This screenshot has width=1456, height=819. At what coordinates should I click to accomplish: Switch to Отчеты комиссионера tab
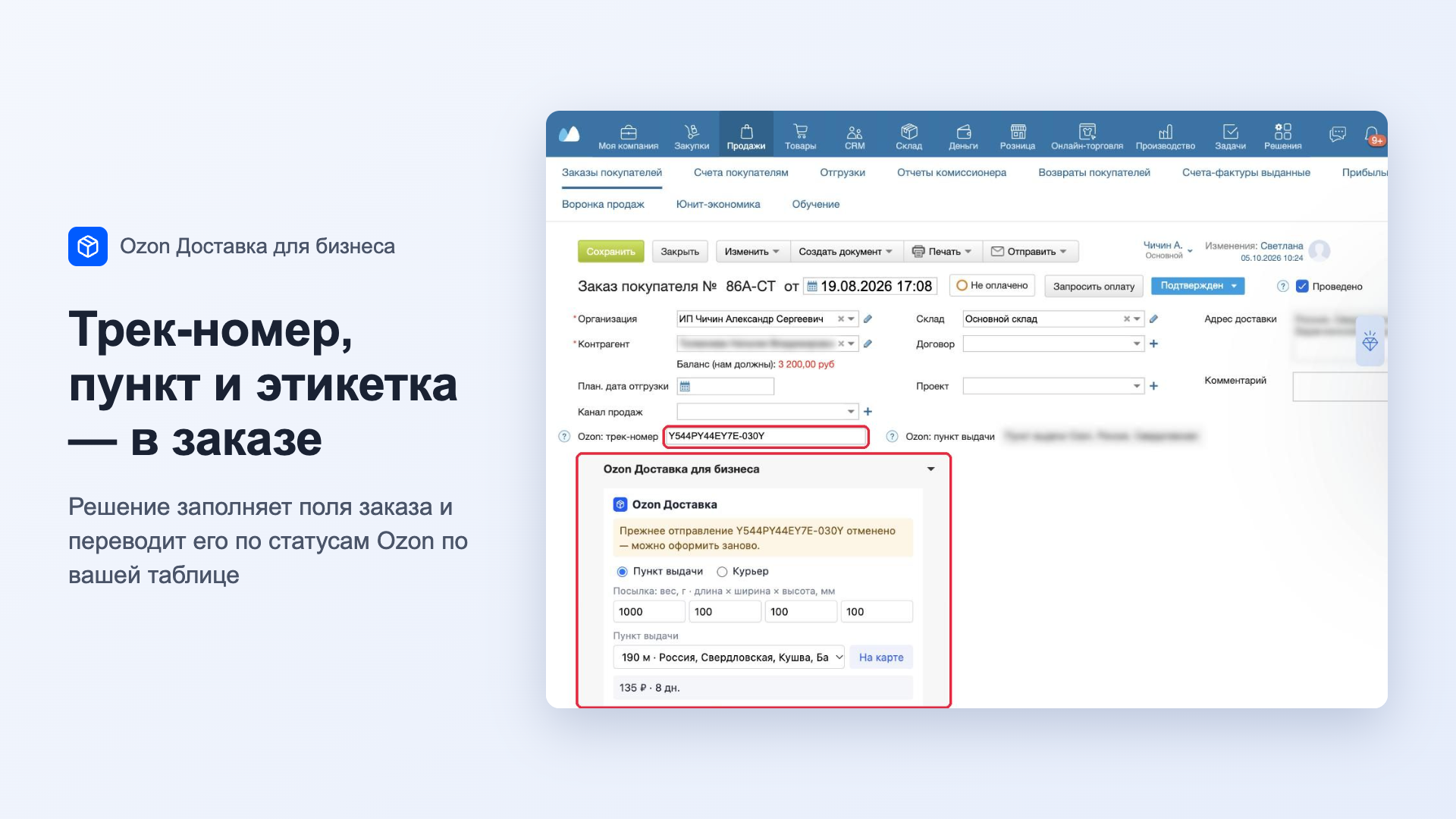tap(952, 173)
